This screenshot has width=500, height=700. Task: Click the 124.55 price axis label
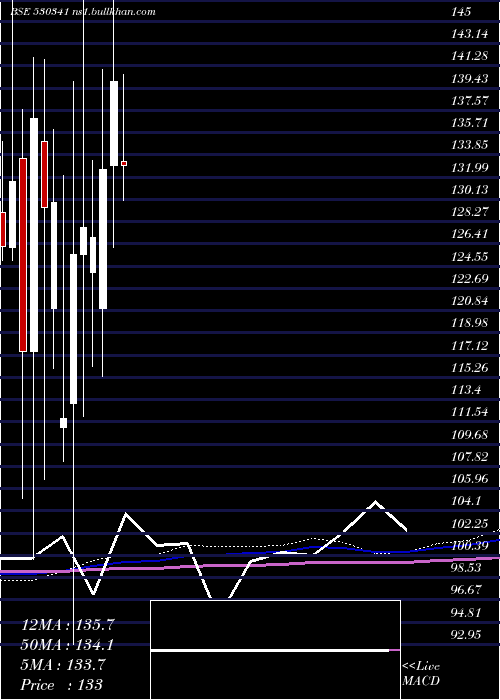[x=470, y=257]
